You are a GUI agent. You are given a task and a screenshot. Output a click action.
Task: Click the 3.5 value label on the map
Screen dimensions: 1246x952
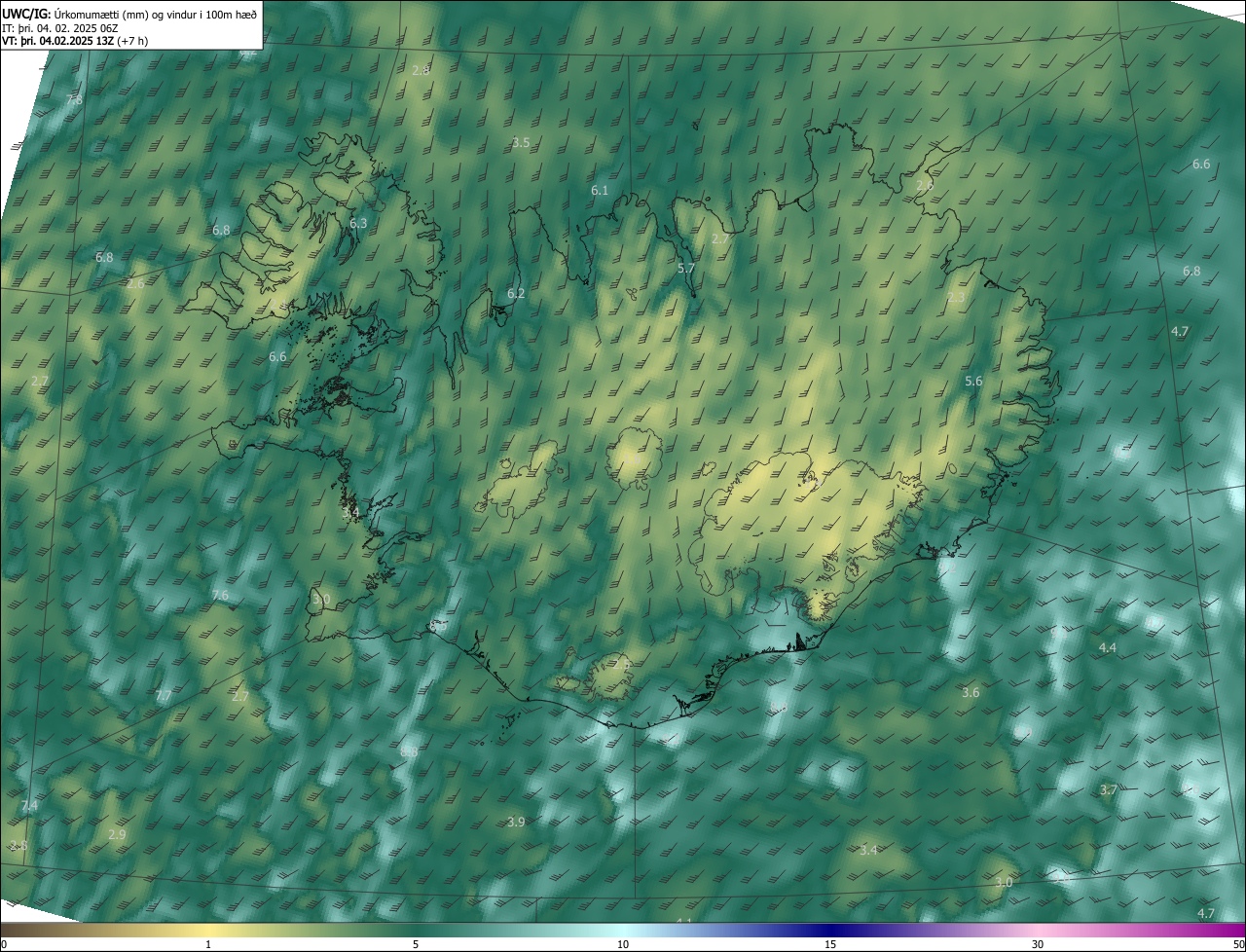(521, 143)
